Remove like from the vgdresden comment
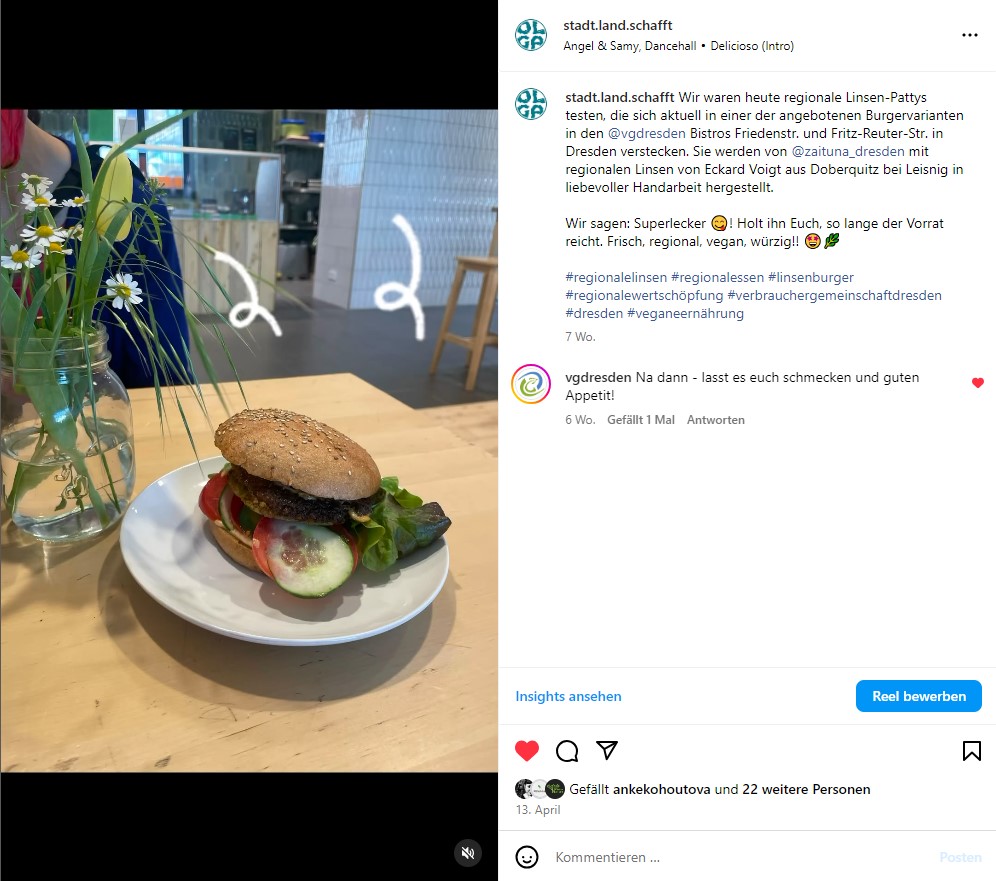Screen dimensions: 996x881 point(978,382)
